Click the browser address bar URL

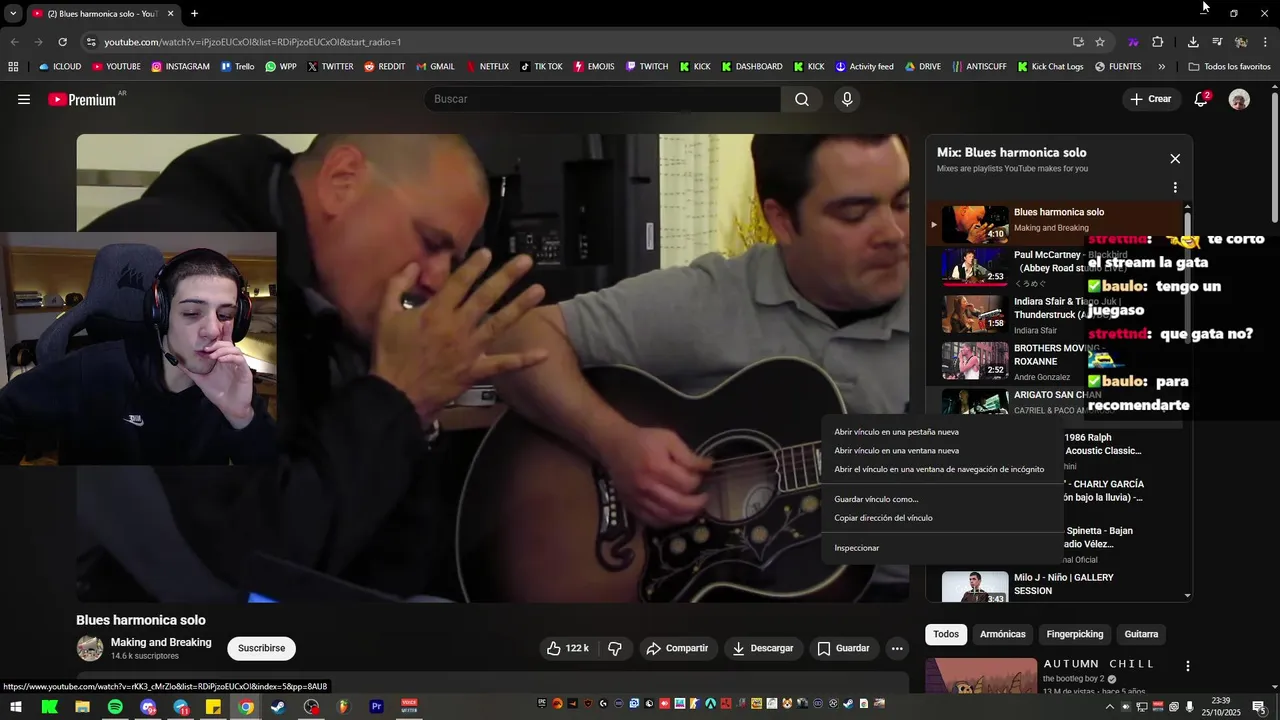pos(253,42)
